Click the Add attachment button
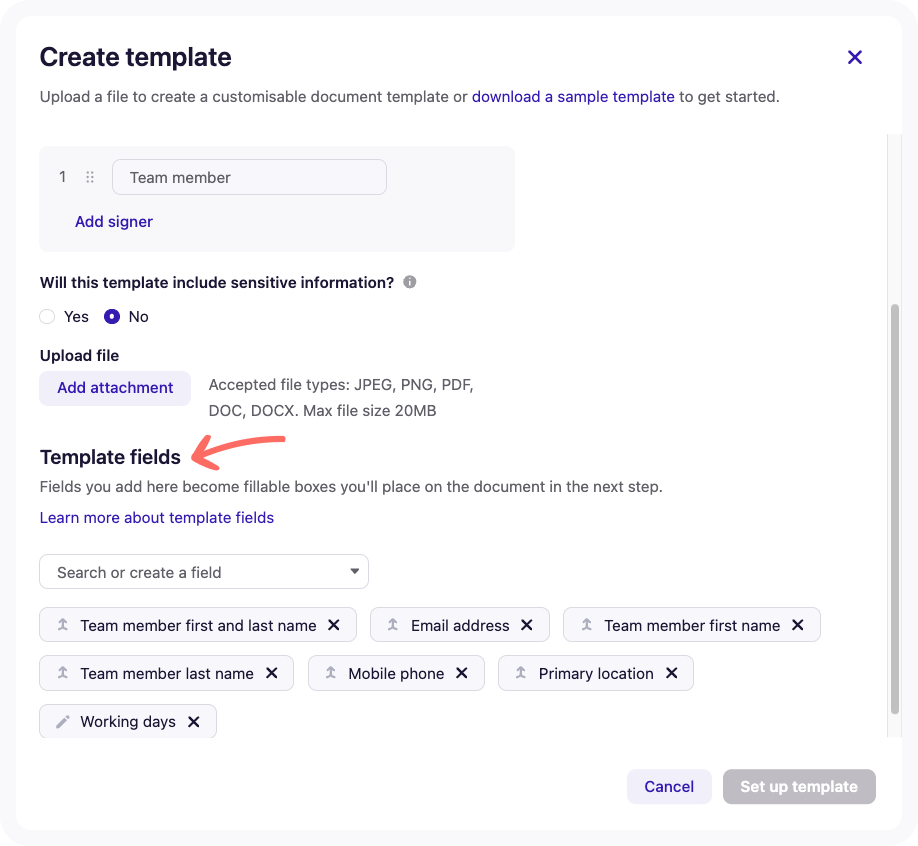This screenshot has height=846, width=918. click(115, 388)
